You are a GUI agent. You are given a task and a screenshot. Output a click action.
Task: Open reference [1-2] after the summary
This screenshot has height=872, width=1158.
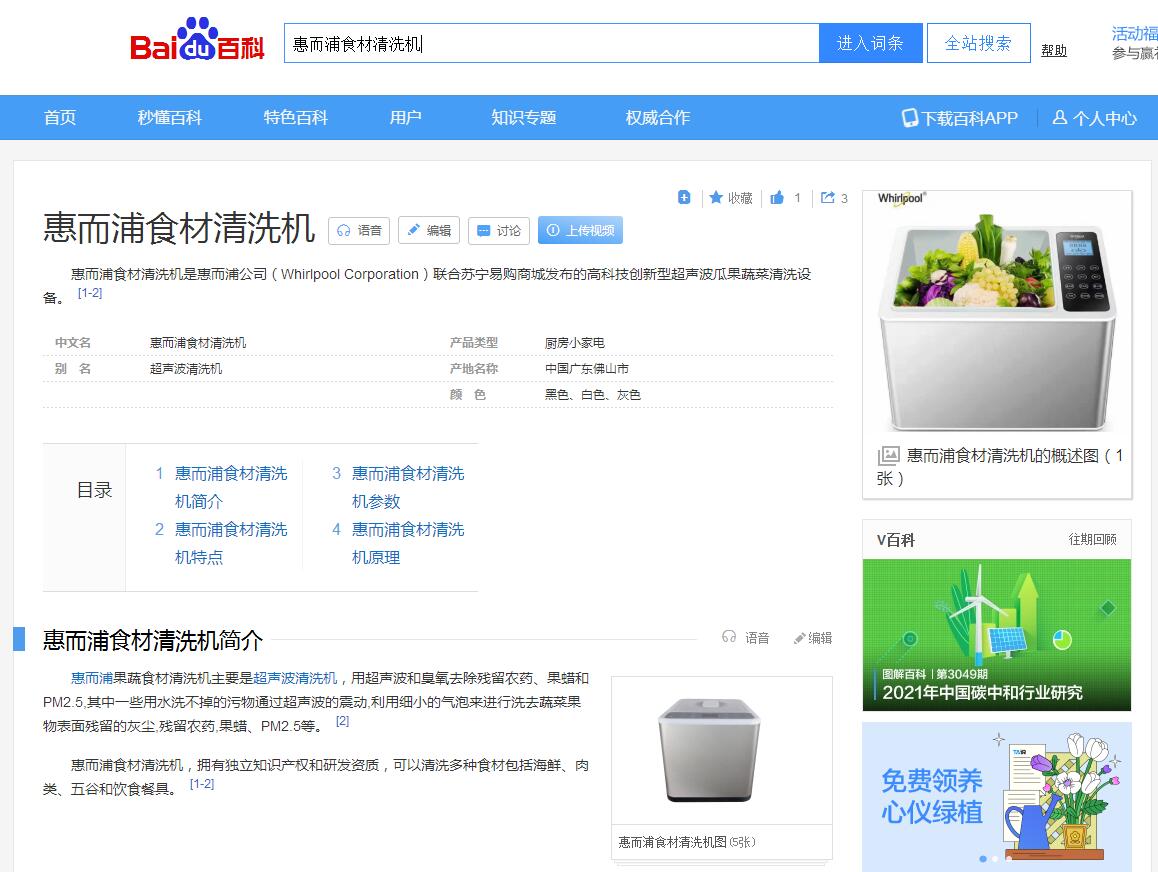90,292
